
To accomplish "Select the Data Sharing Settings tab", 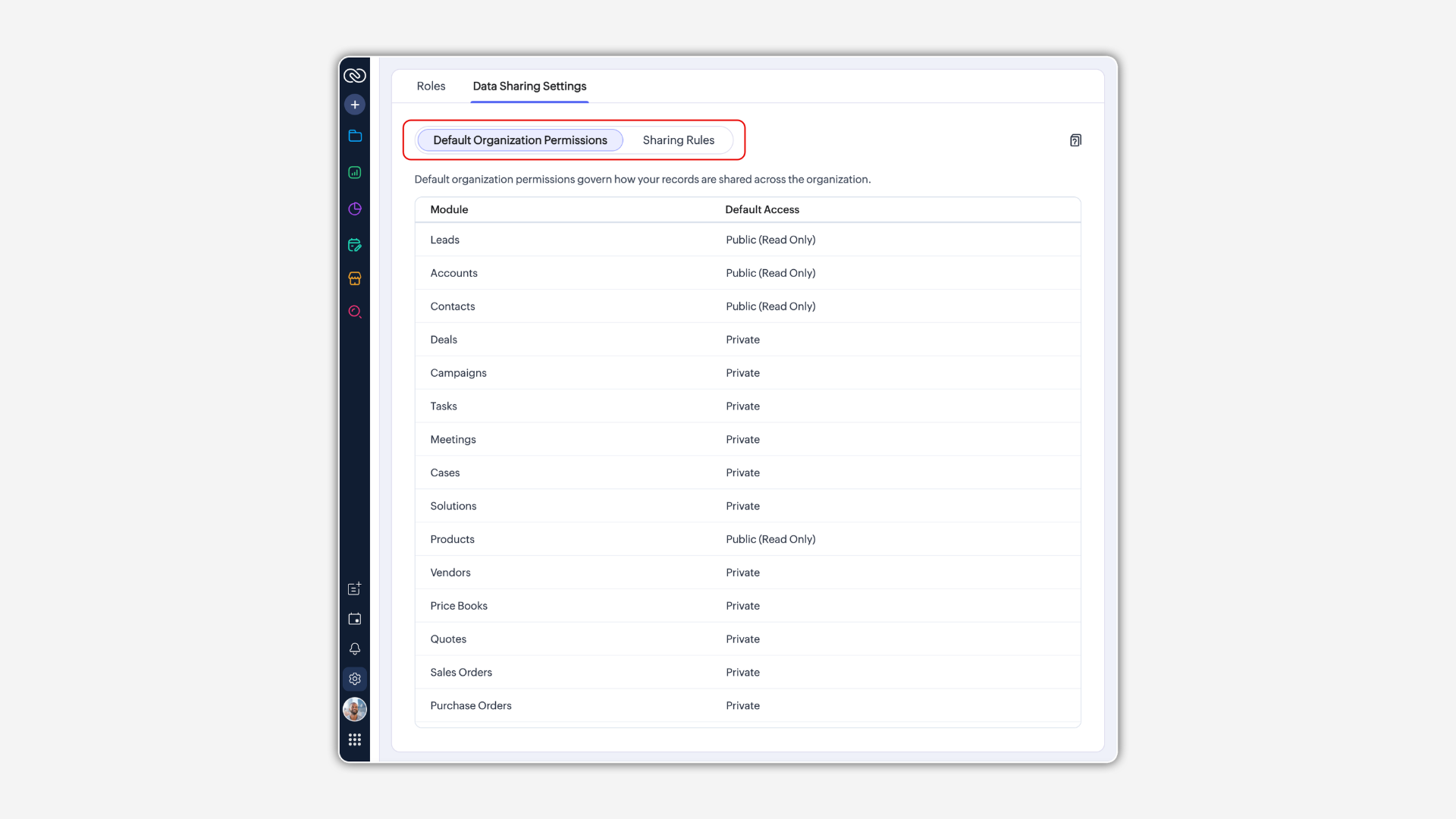I will [x=529, y=86].
